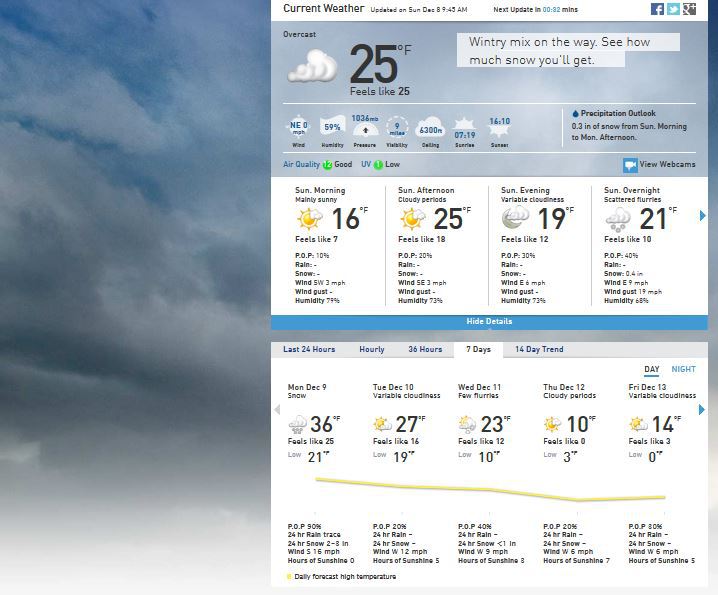Click the Air Quality green 12 badge
Viewport: 718px width, 595px height.
tap(327, 165)
